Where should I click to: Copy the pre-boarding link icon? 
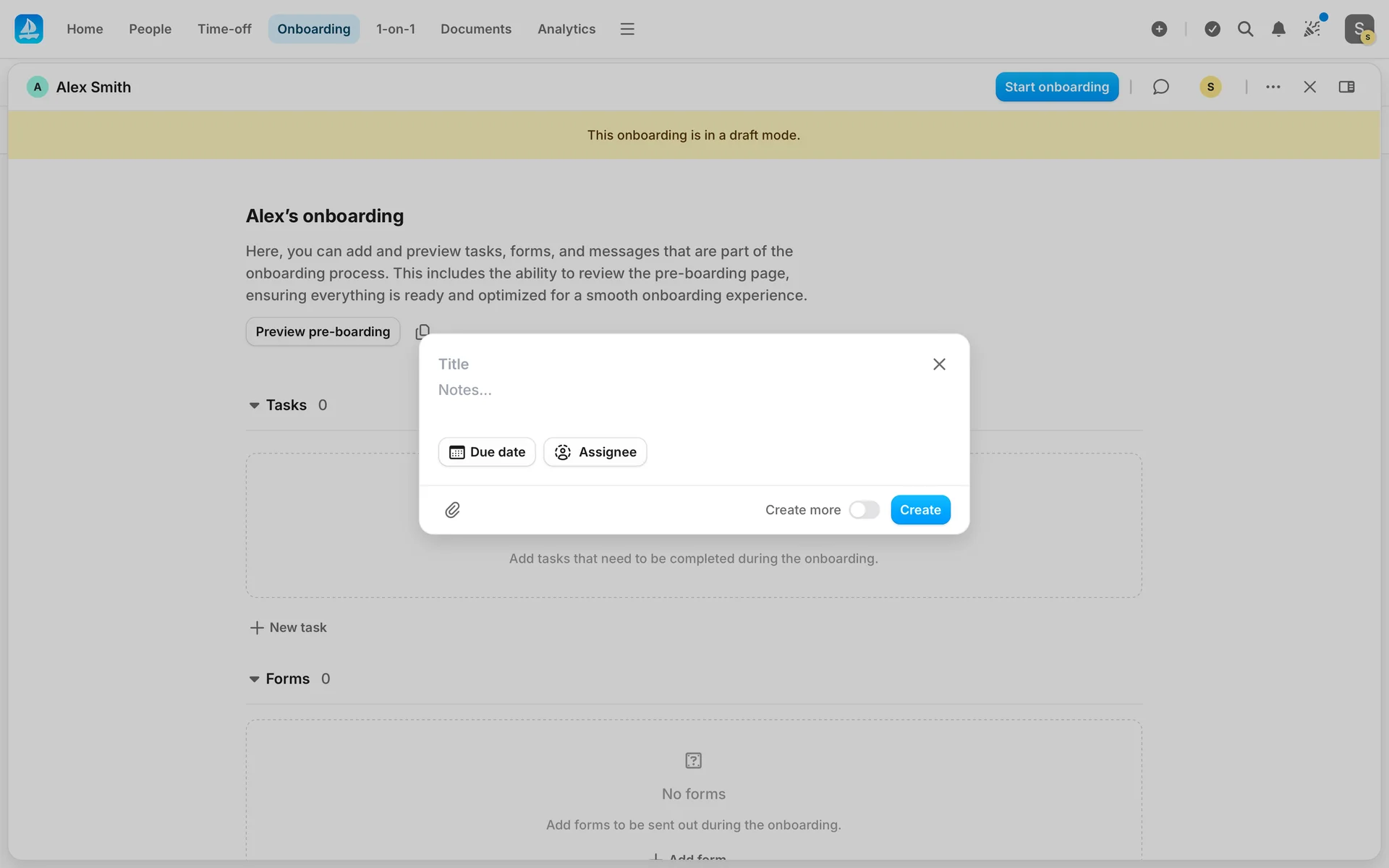click(422, 331)
